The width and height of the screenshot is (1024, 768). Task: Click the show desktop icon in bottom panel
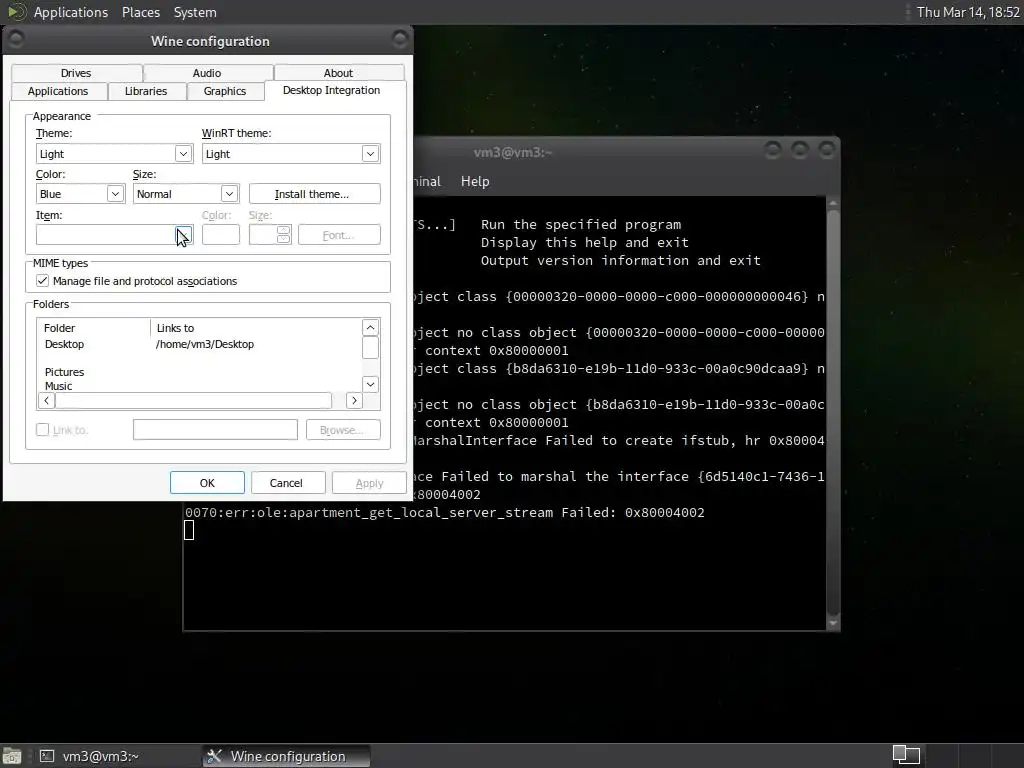point(12,756)
